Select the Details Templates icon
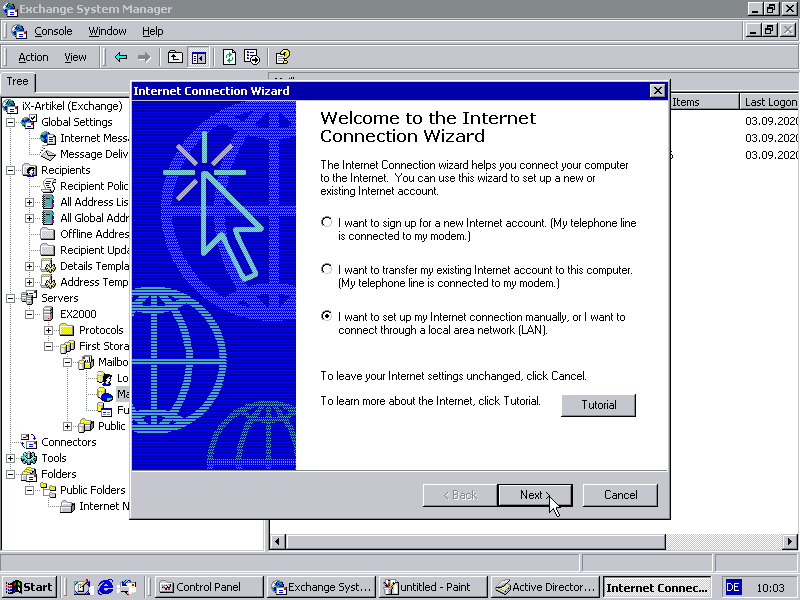 [x=48, y=266]
